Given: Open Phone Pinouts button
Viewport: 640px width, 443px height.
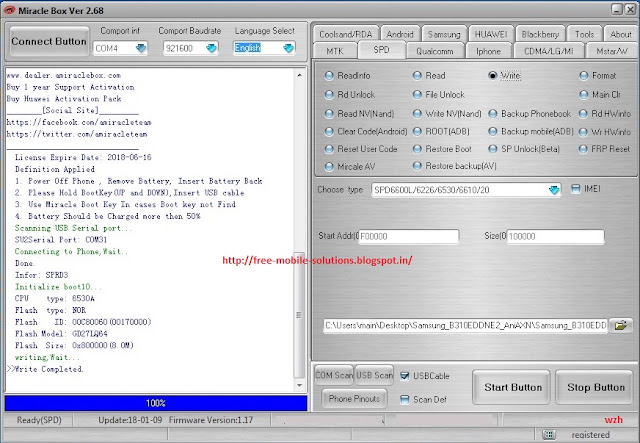Looking at the screenshot, I should point(354,398).
